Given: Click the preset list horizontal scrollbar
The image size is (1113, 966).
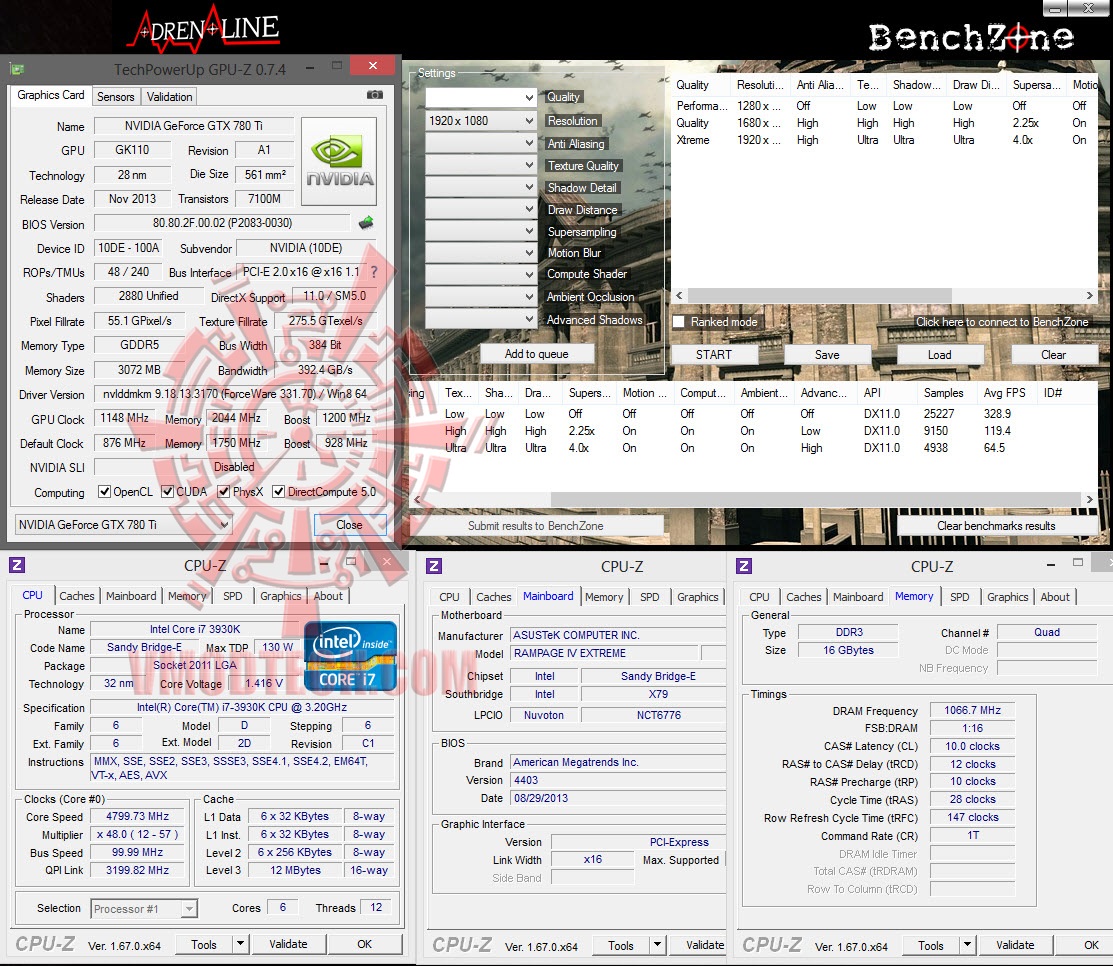Looking at the screenshot, I should (820, 295).
